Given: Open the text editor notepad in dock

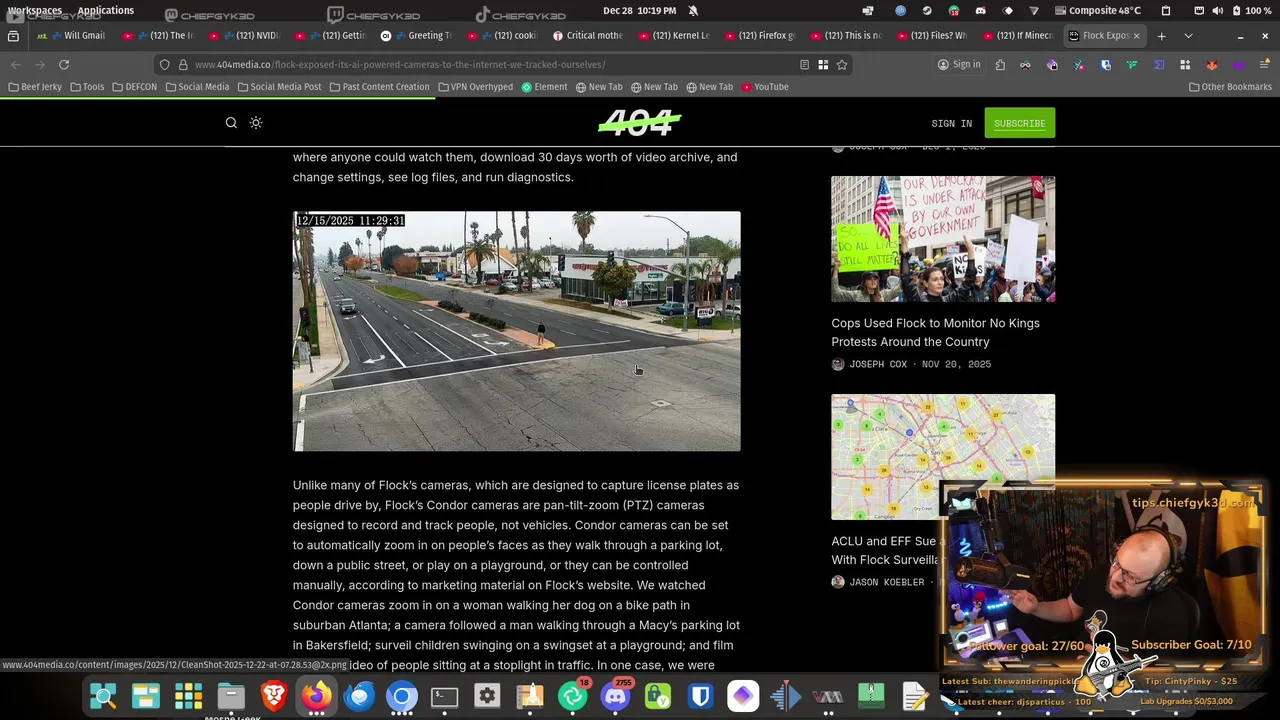Looking at the screenshot, I should click(x=914, y=696).
